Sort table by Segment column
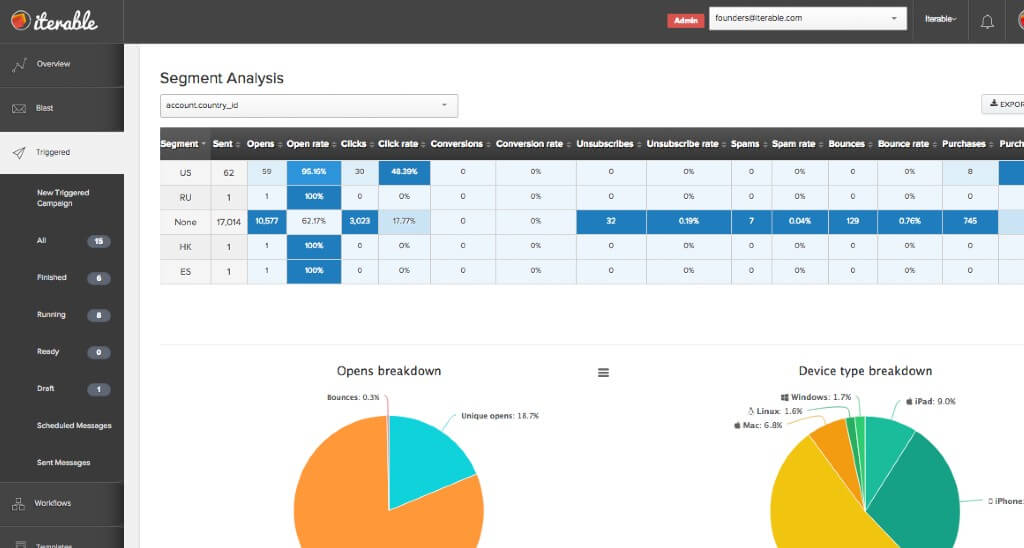Image resolution: width=1024 pixels, height=548 pixels. tap(185, 144)
